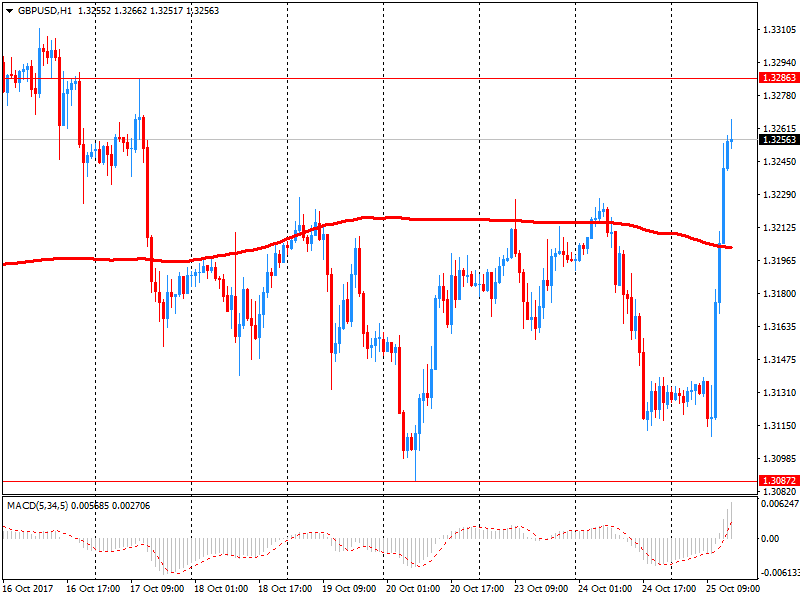
Task: Click the 1.31800 price scale value
Action: point(779,294)
